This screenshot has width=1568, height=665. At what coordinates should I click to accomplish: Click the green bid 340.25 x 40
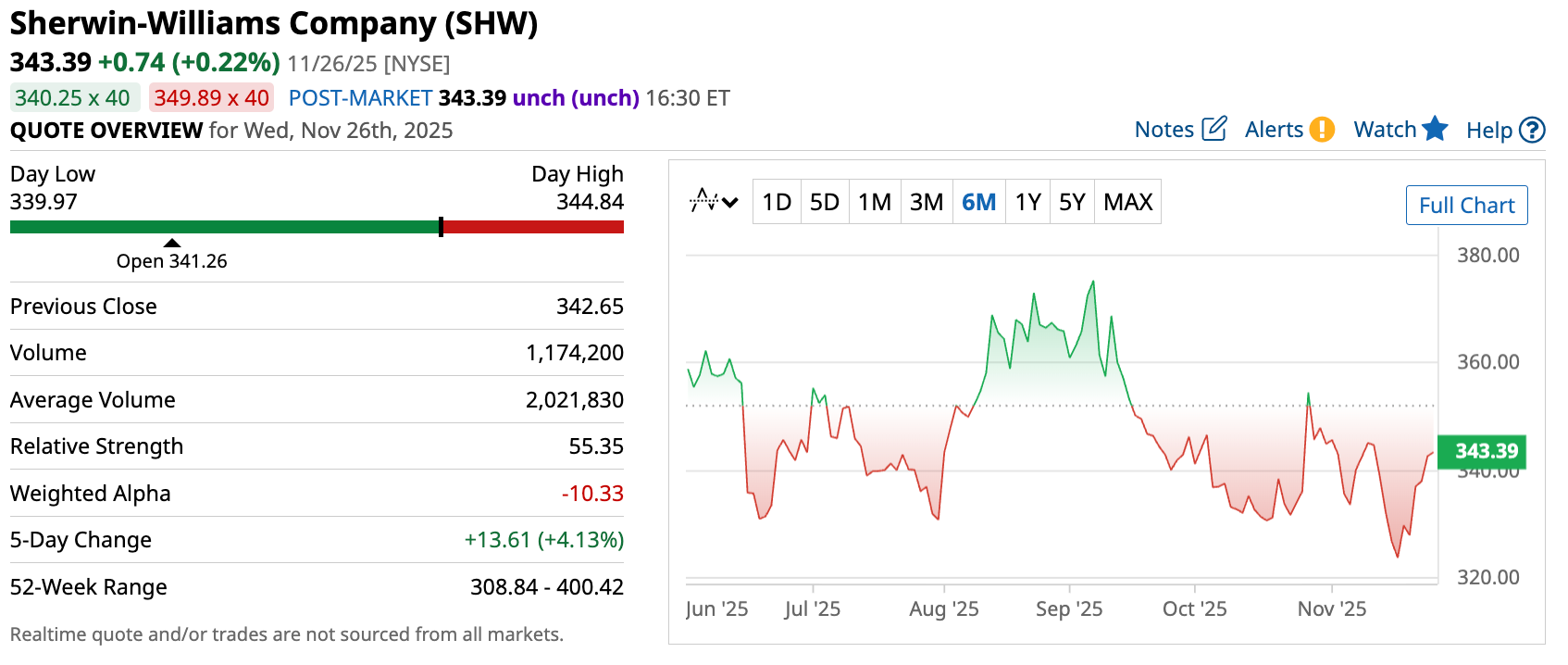[x=73, y=97]
